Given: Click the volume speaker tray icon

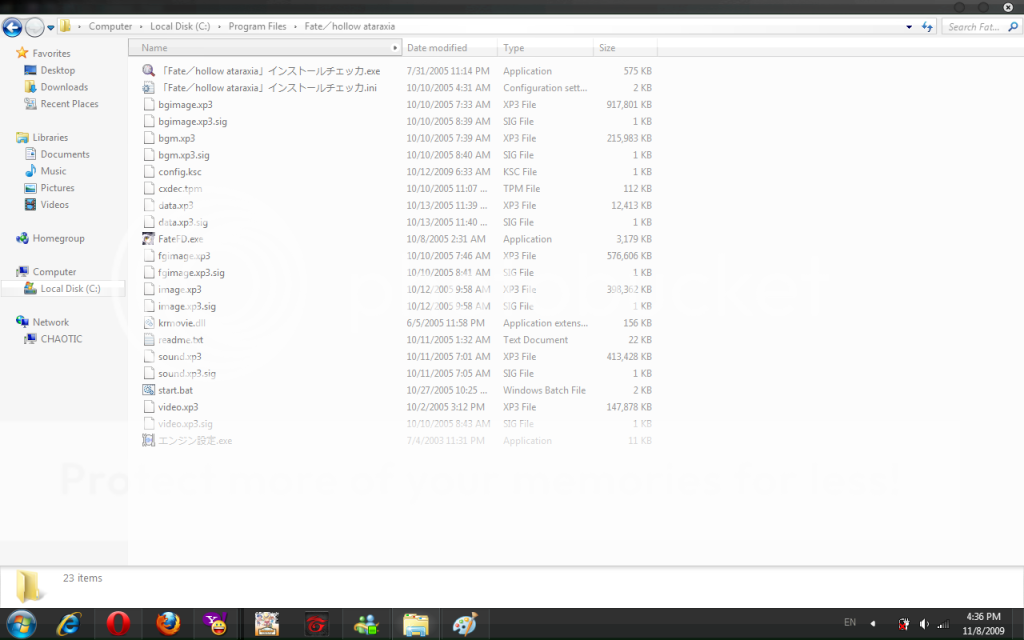Looking at the screenshot, I should (924, 624).
